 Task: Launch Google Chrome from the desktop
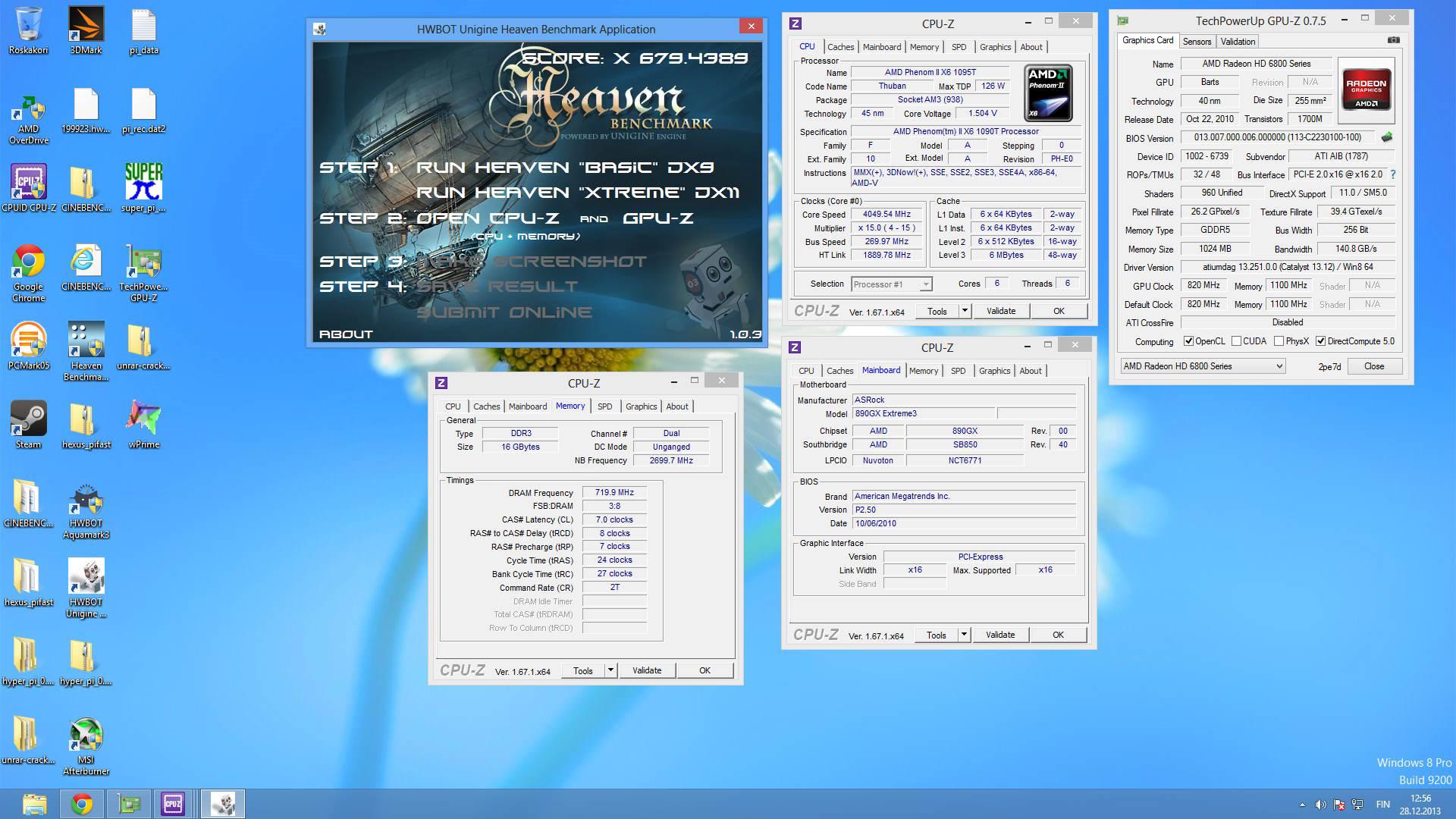click(x=29, y=273)
